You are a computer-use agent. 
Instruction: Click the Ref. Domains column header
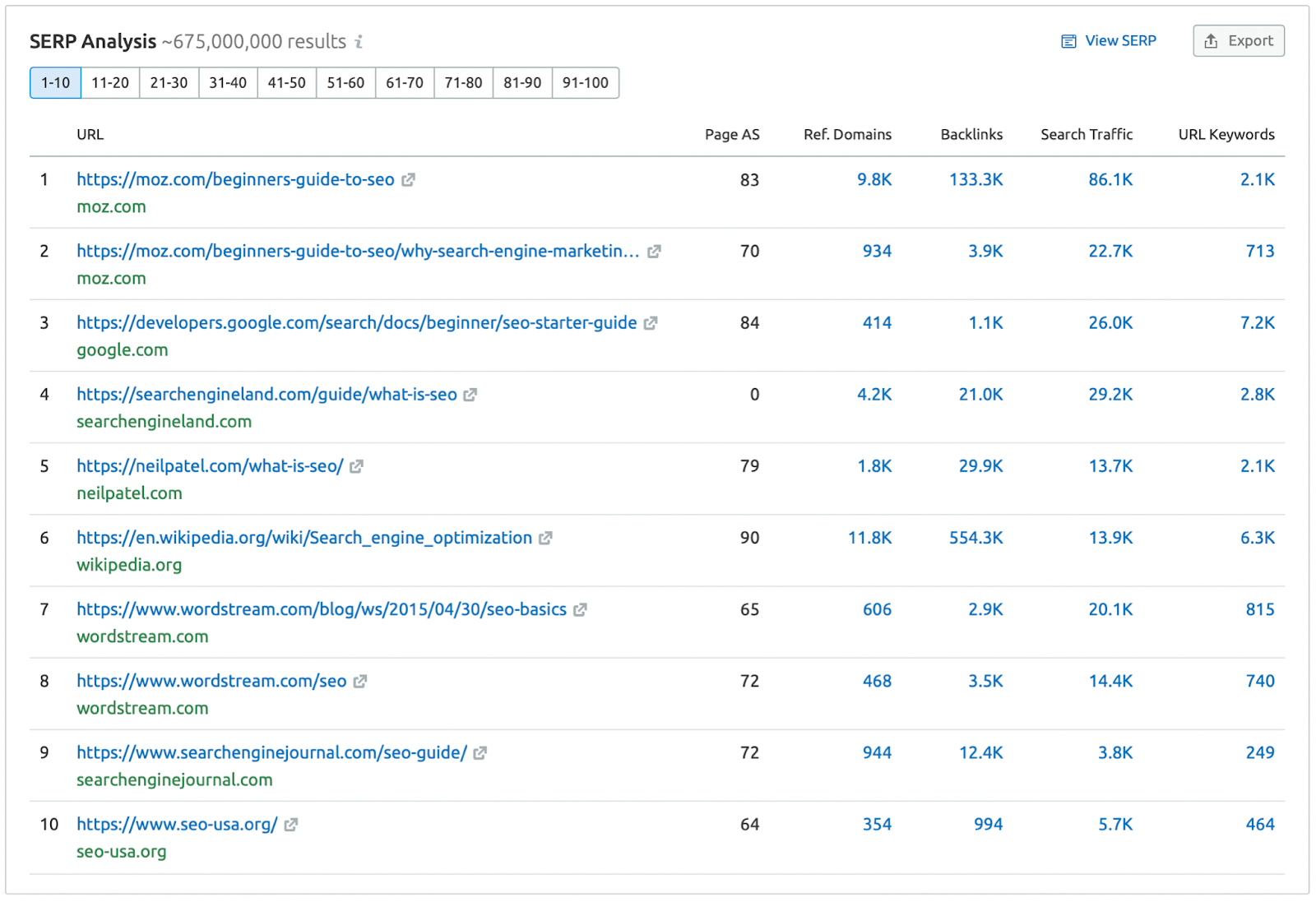(847, 134)
